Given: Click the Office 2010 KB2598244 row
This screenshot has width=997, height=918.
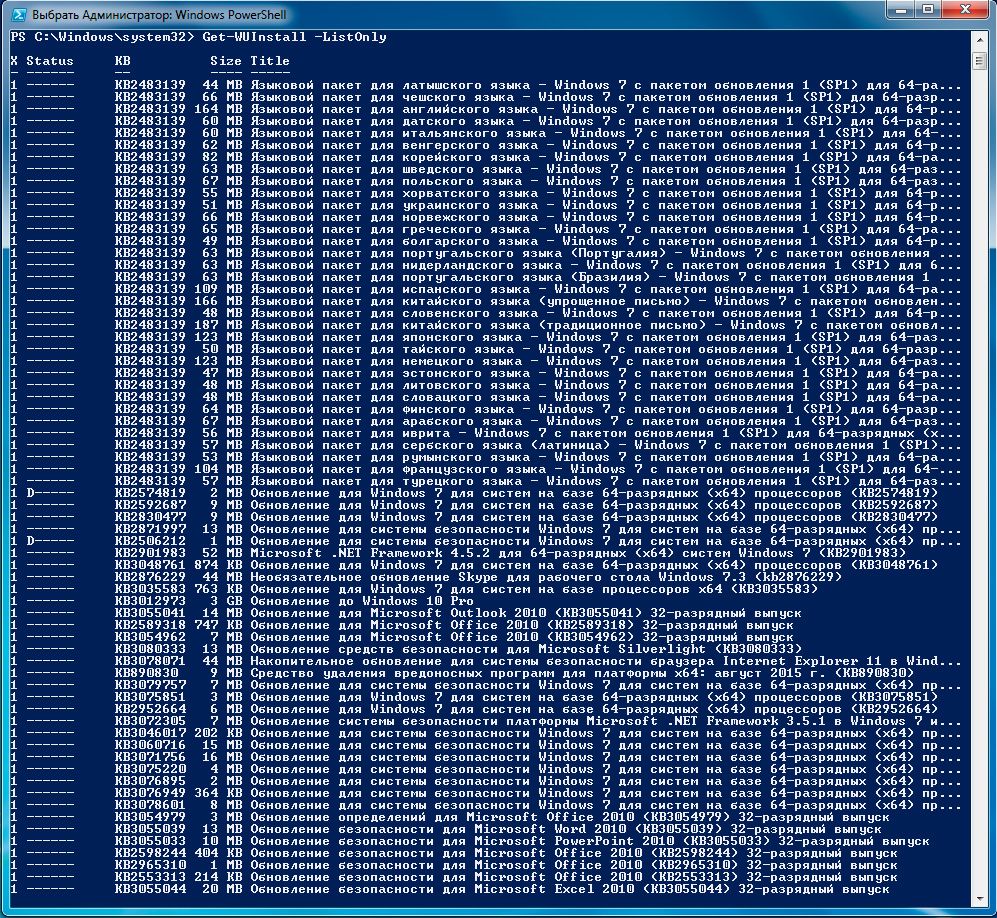Looking at the screenshot, I should click(454, 853).
